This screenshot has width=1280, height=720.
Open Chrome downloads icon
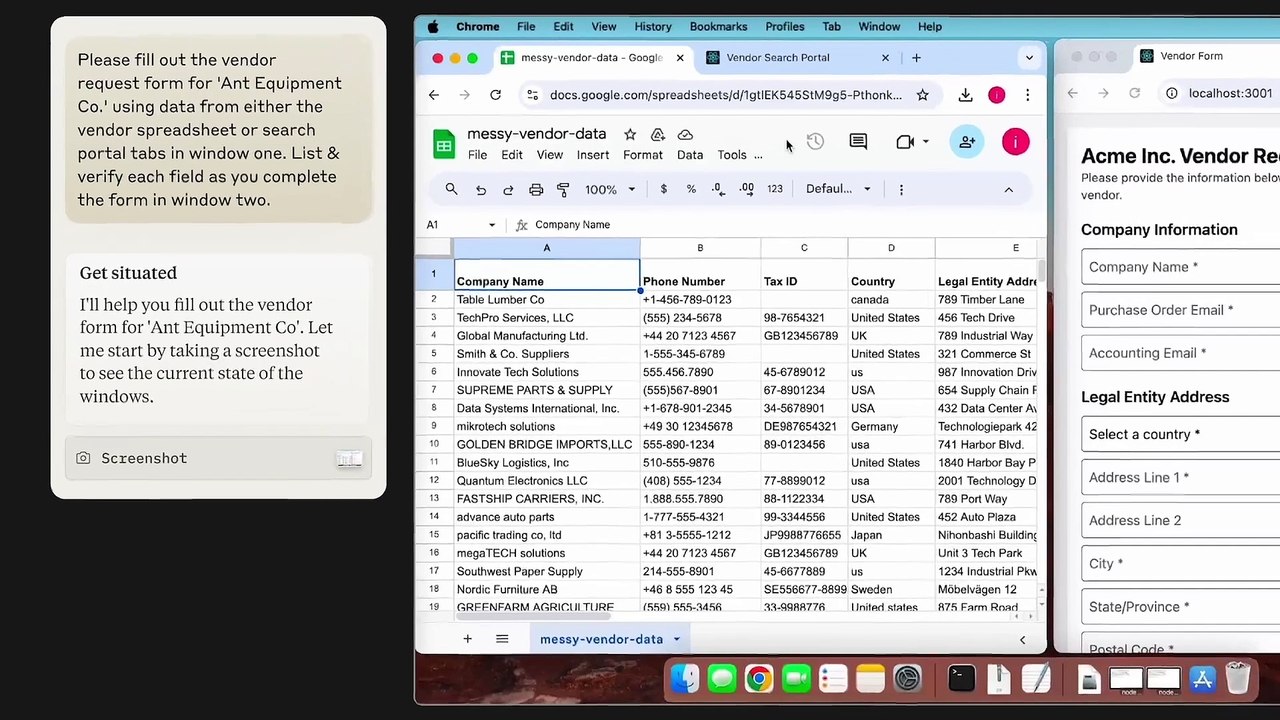pos(965,95)
